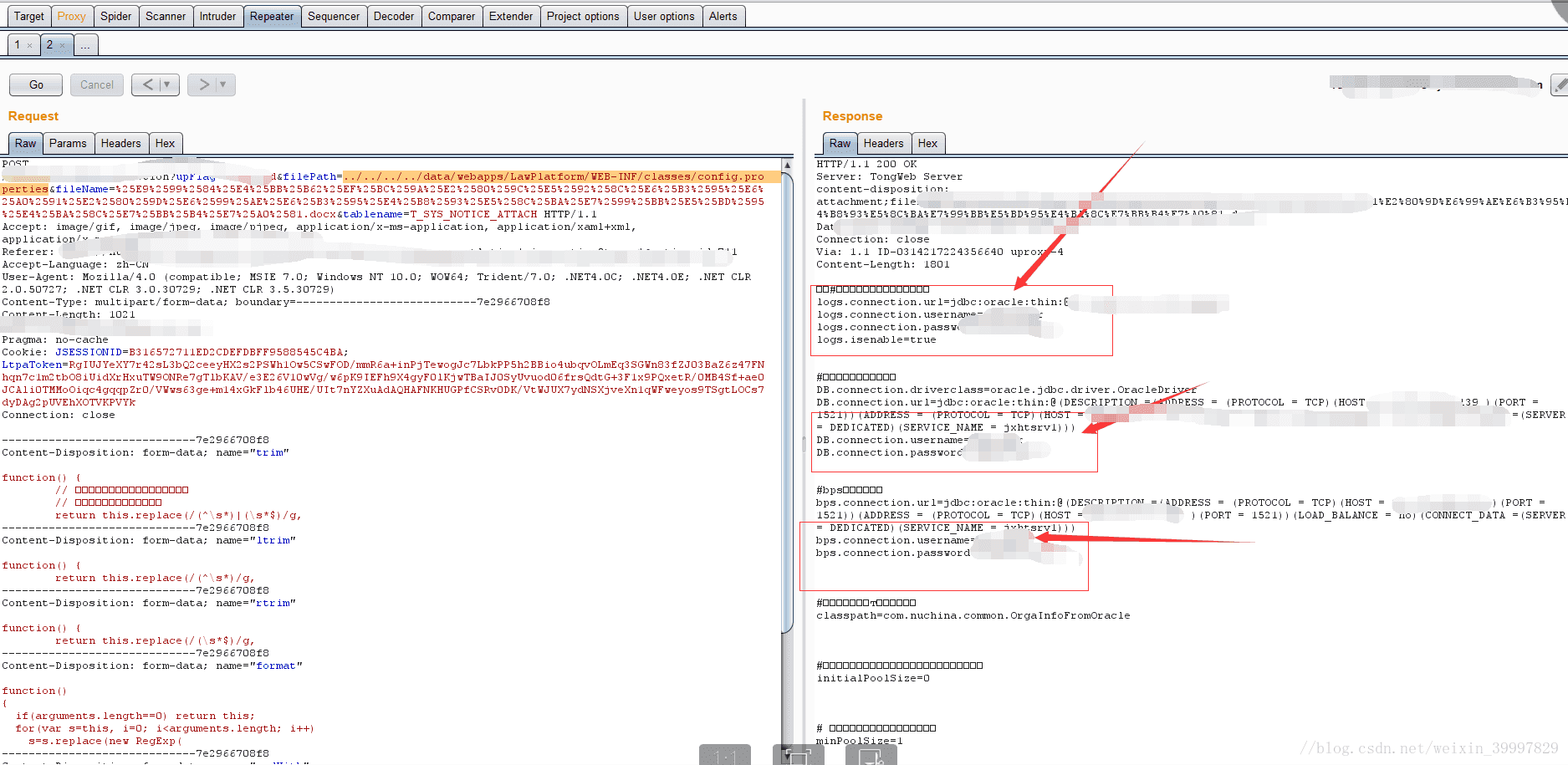
Task: Switch to the Proxy tab
Action: (72, 16)
